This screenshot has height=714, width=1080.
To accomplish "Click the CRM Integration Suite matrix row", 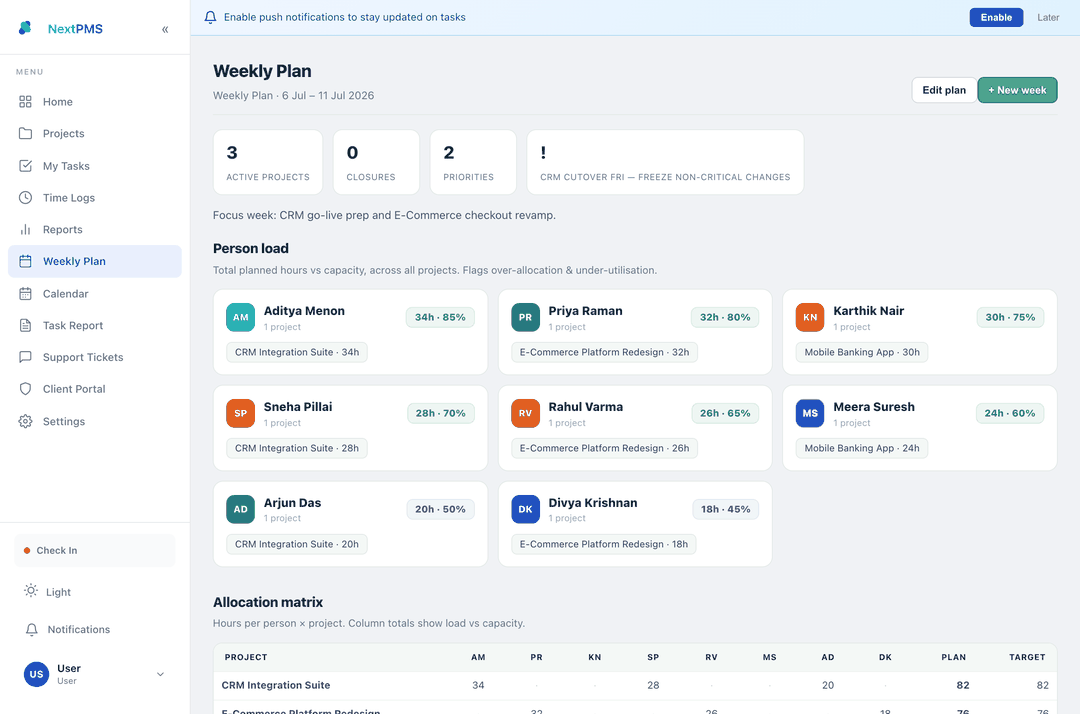I will coord(635,686).
